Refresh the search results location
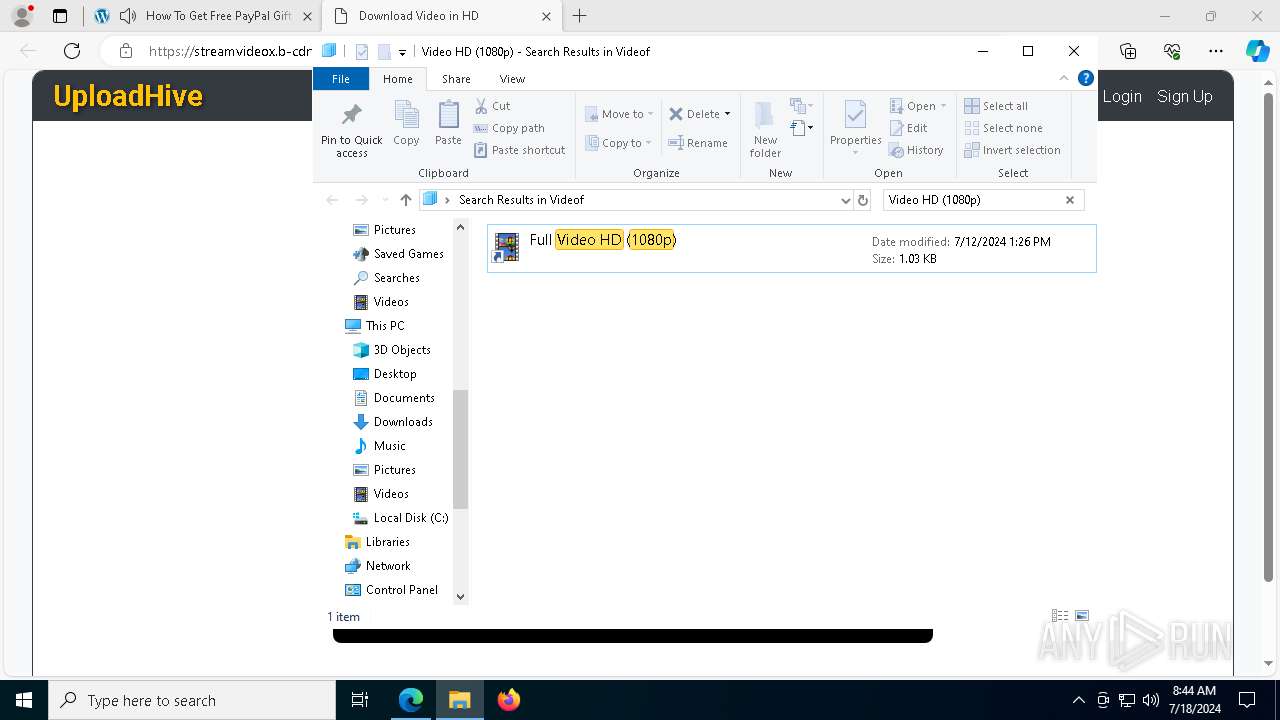The image size is (1280, 720). pos(863,200)
